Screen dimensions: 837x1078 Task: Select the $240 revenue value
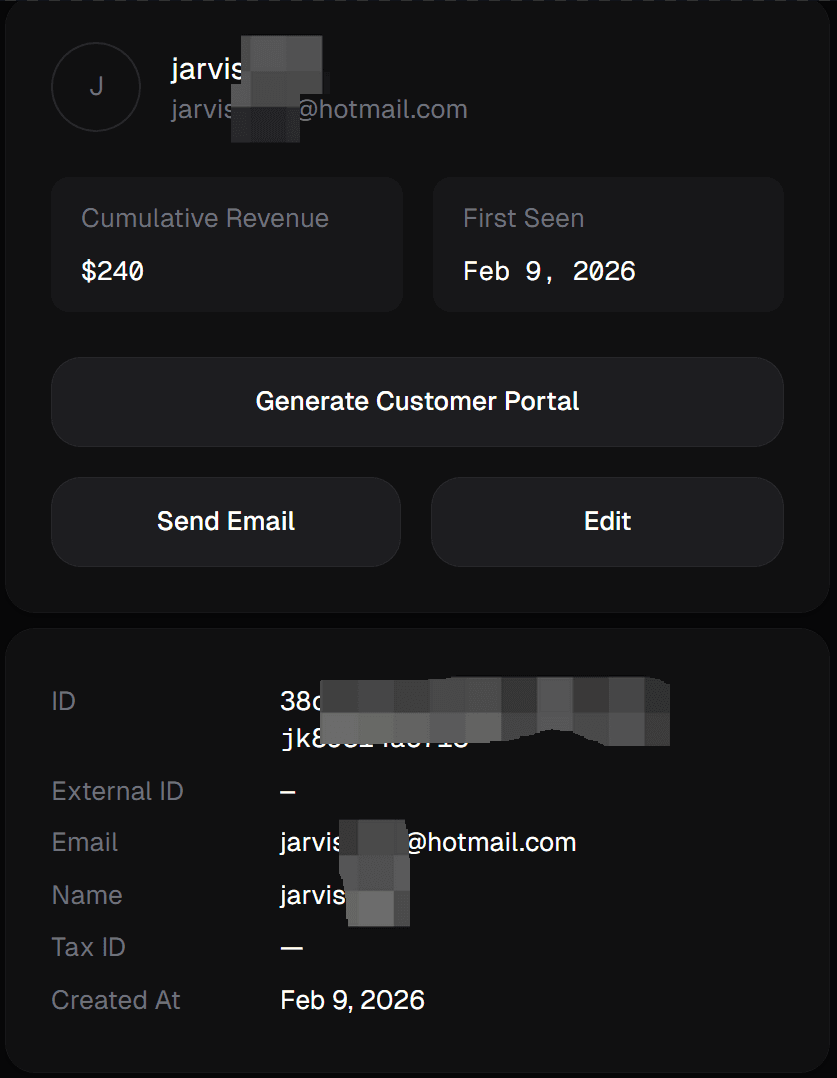(x=113, y=270)
